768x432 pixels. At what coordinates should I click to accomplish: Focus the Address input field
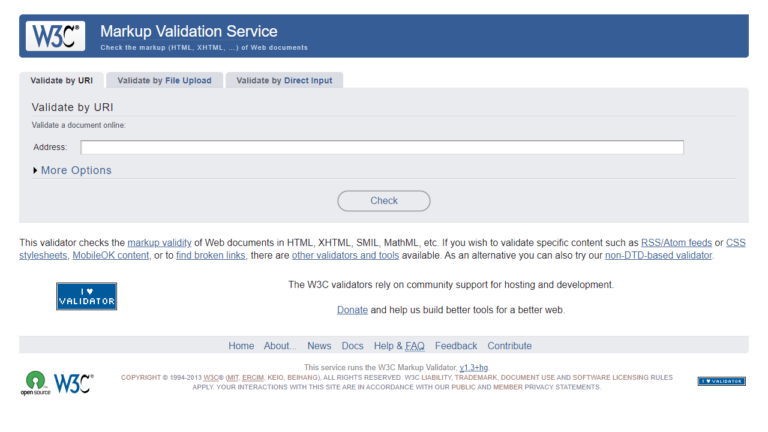[382, 147]
